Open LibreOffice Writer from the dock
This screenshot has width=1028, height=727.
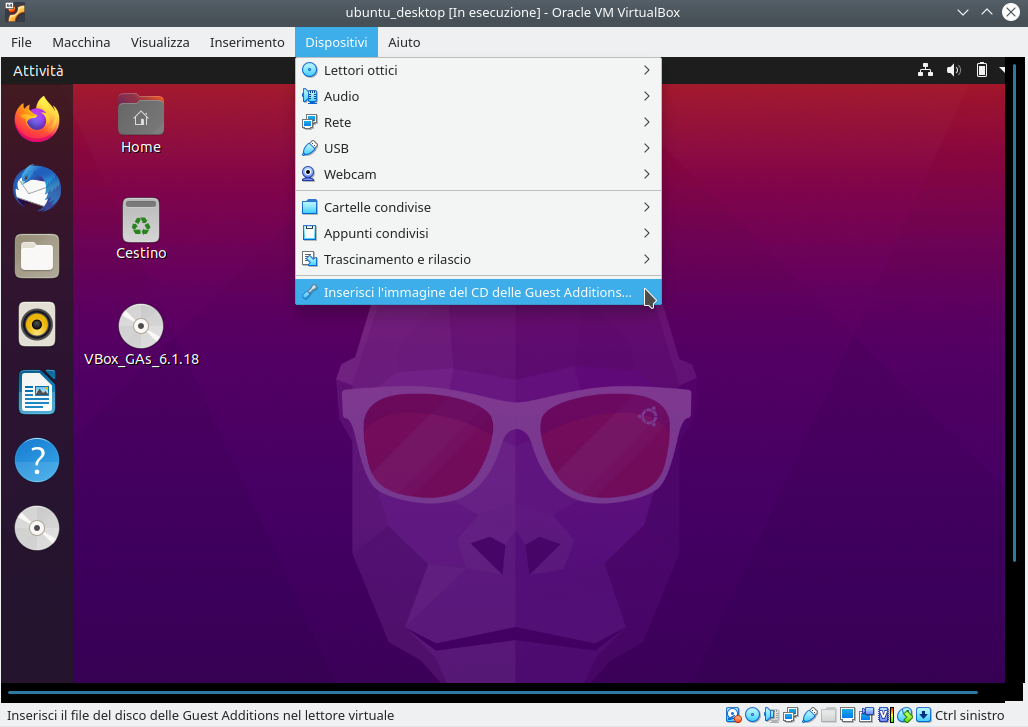click(x=37, y=392)
